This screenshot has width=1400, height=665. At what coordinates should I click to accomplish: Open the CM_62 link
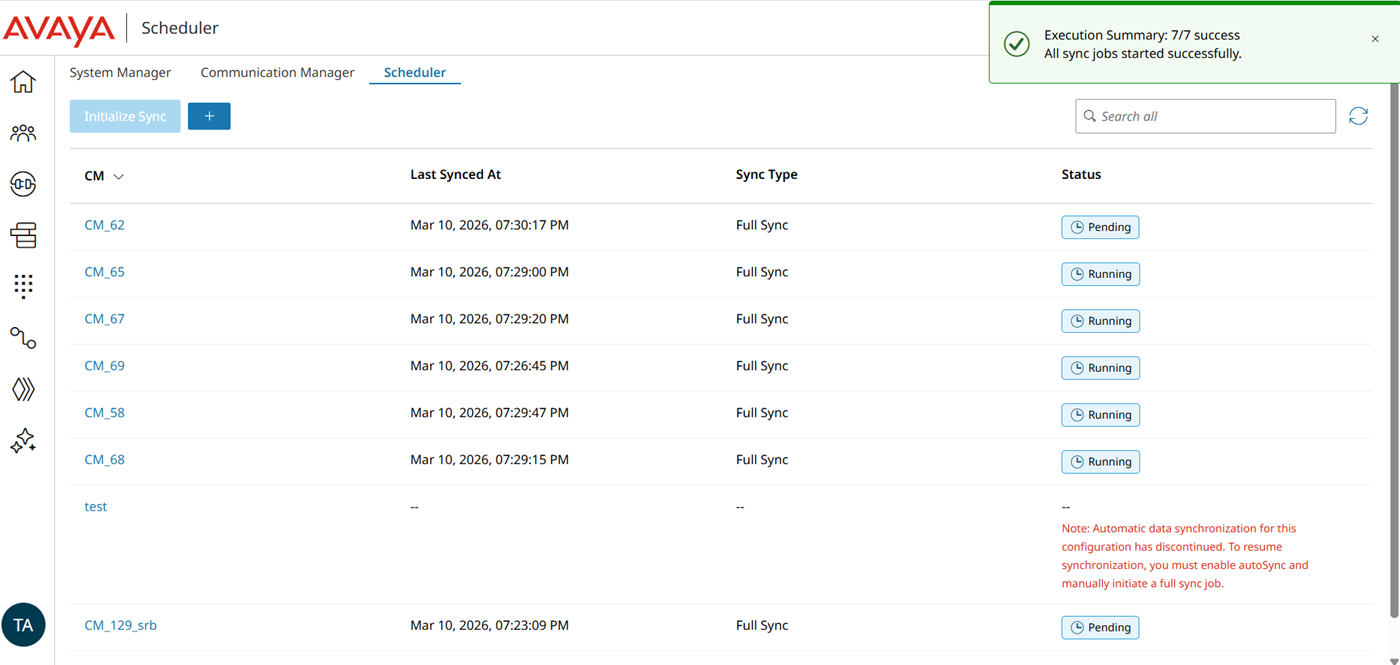click(104, 225)
